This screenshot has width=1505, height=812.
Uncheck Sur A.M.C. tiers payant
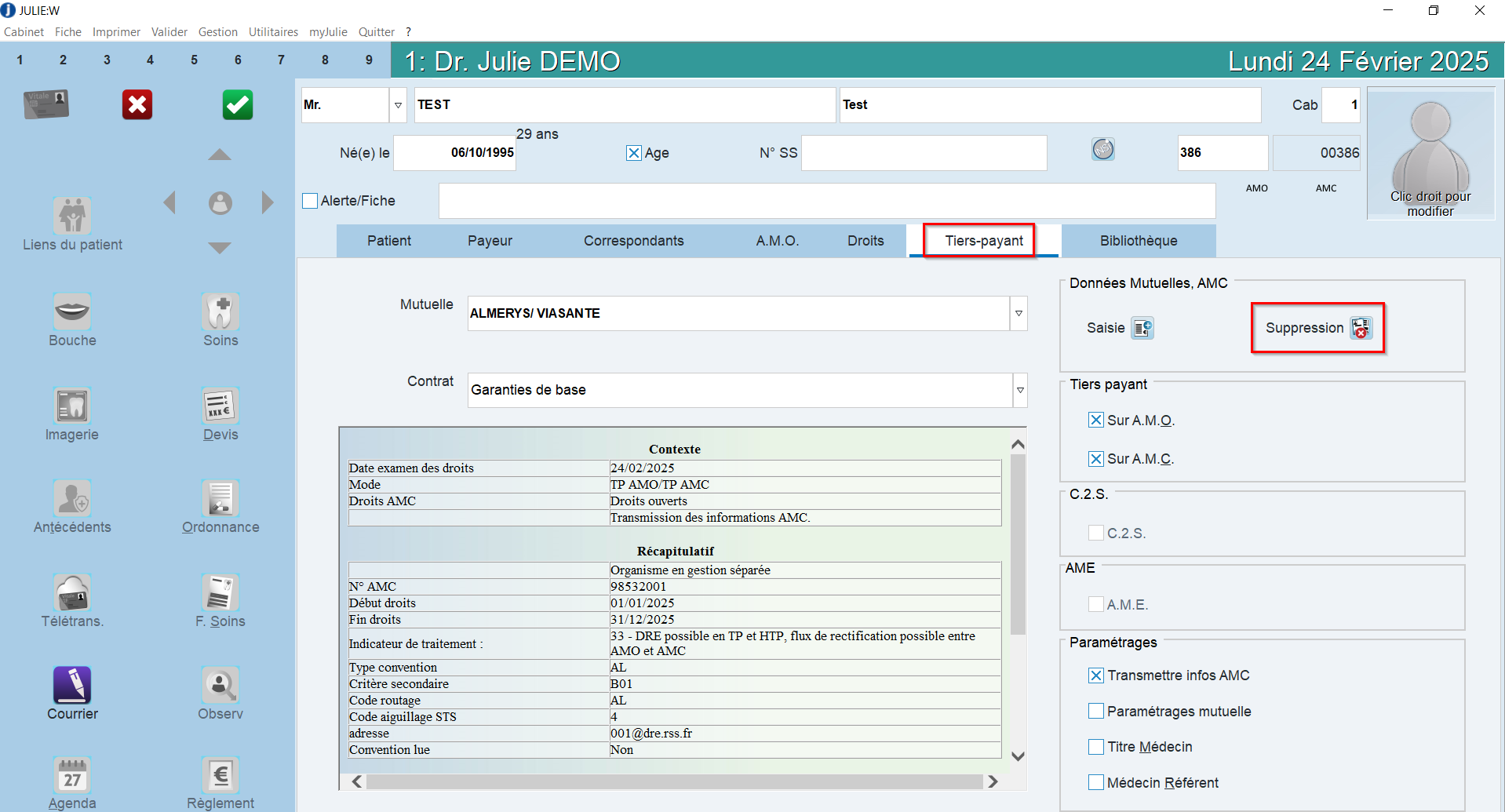pos(1096,459)
